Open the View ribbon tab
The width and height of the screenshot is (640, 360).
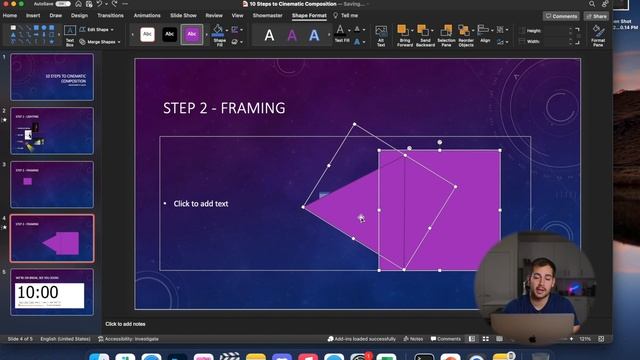pos(238,16)
